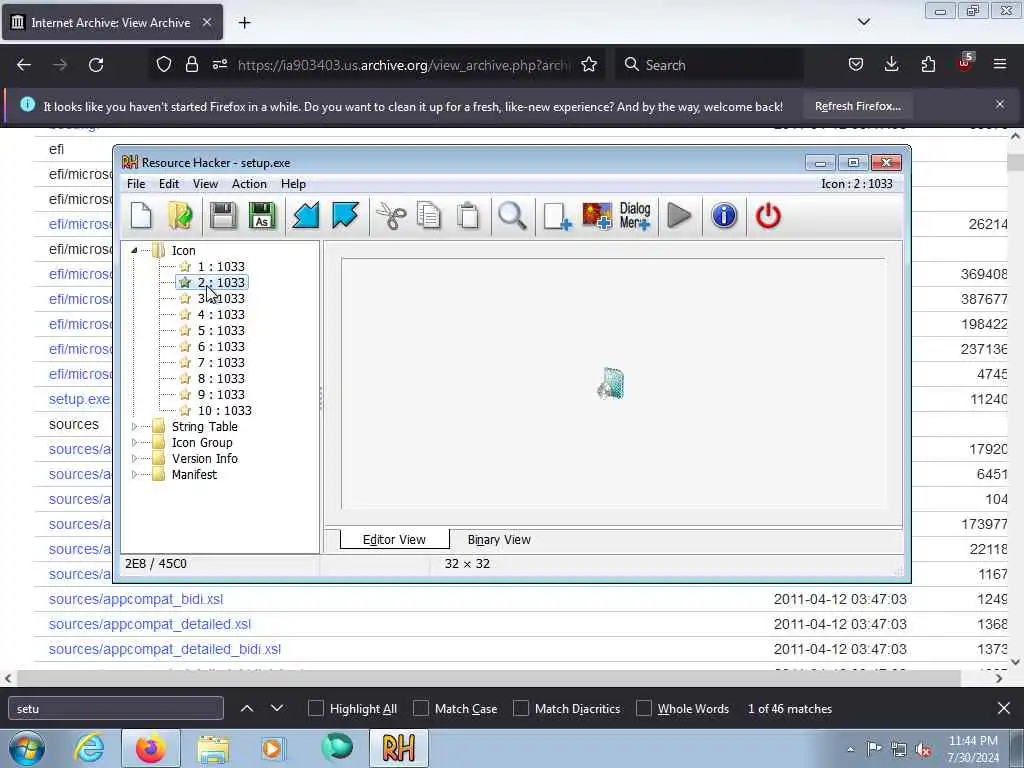Enable Match Diacritics checkbox
The width and height of the screenshot is (1024, 768).
[521, 709]
